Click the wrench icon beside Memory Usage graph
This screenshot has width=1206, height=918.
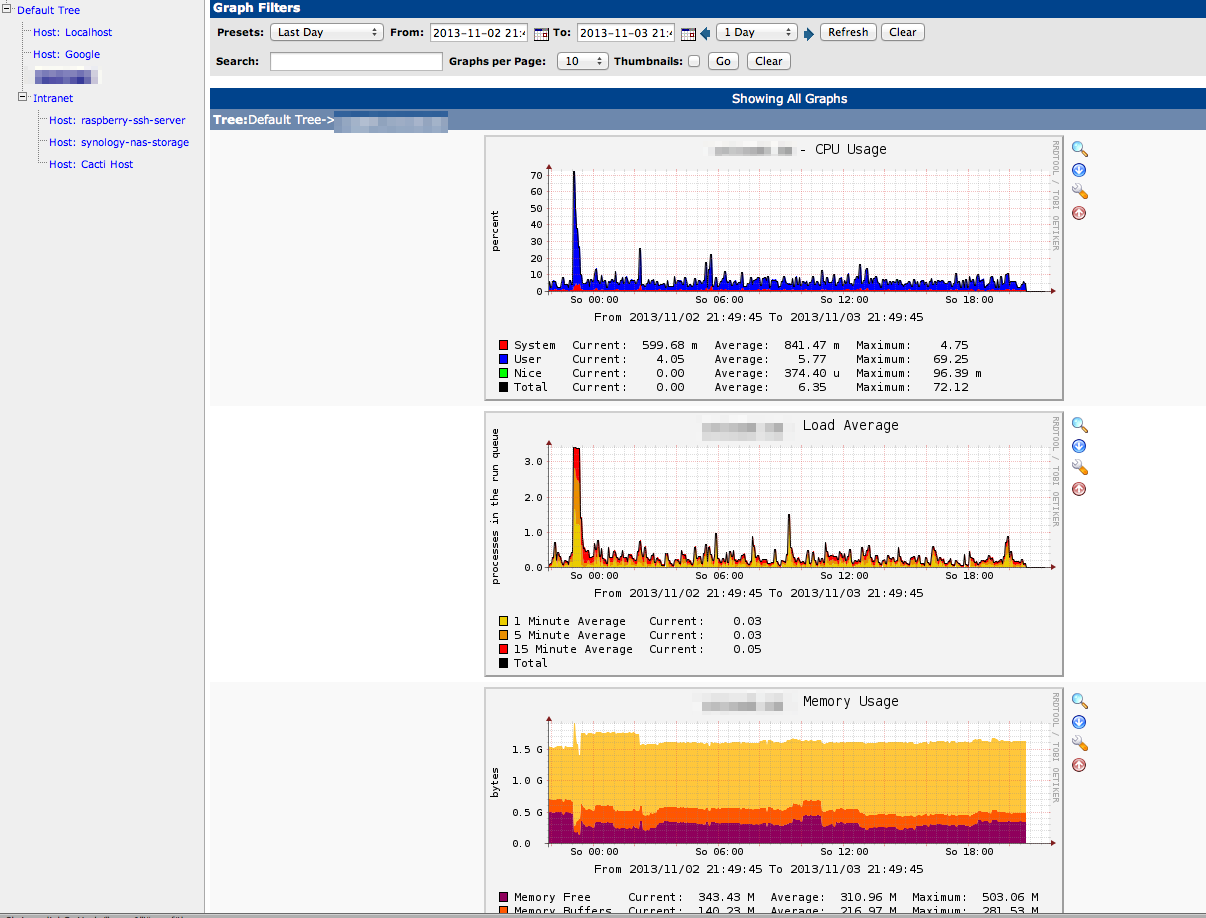tap(1079, 743)
